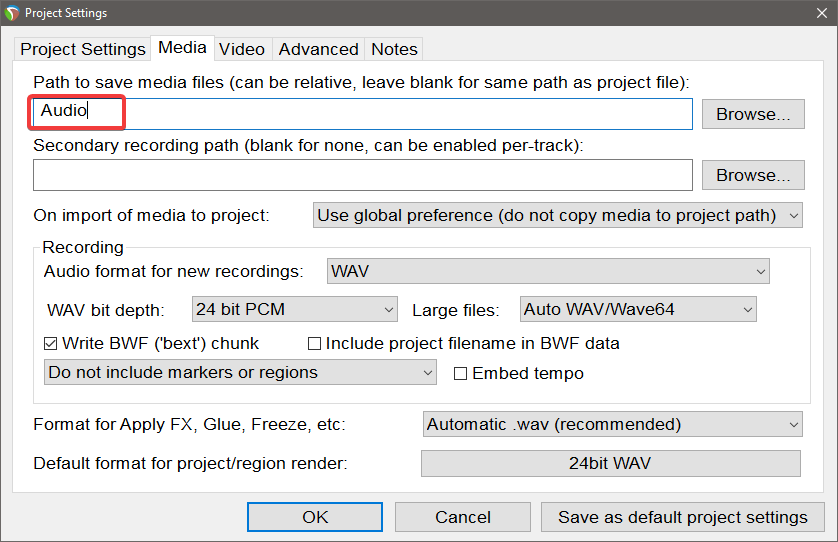Switch to the Video tab
Viewport: 838px width, 542px height.
[242, 49]
